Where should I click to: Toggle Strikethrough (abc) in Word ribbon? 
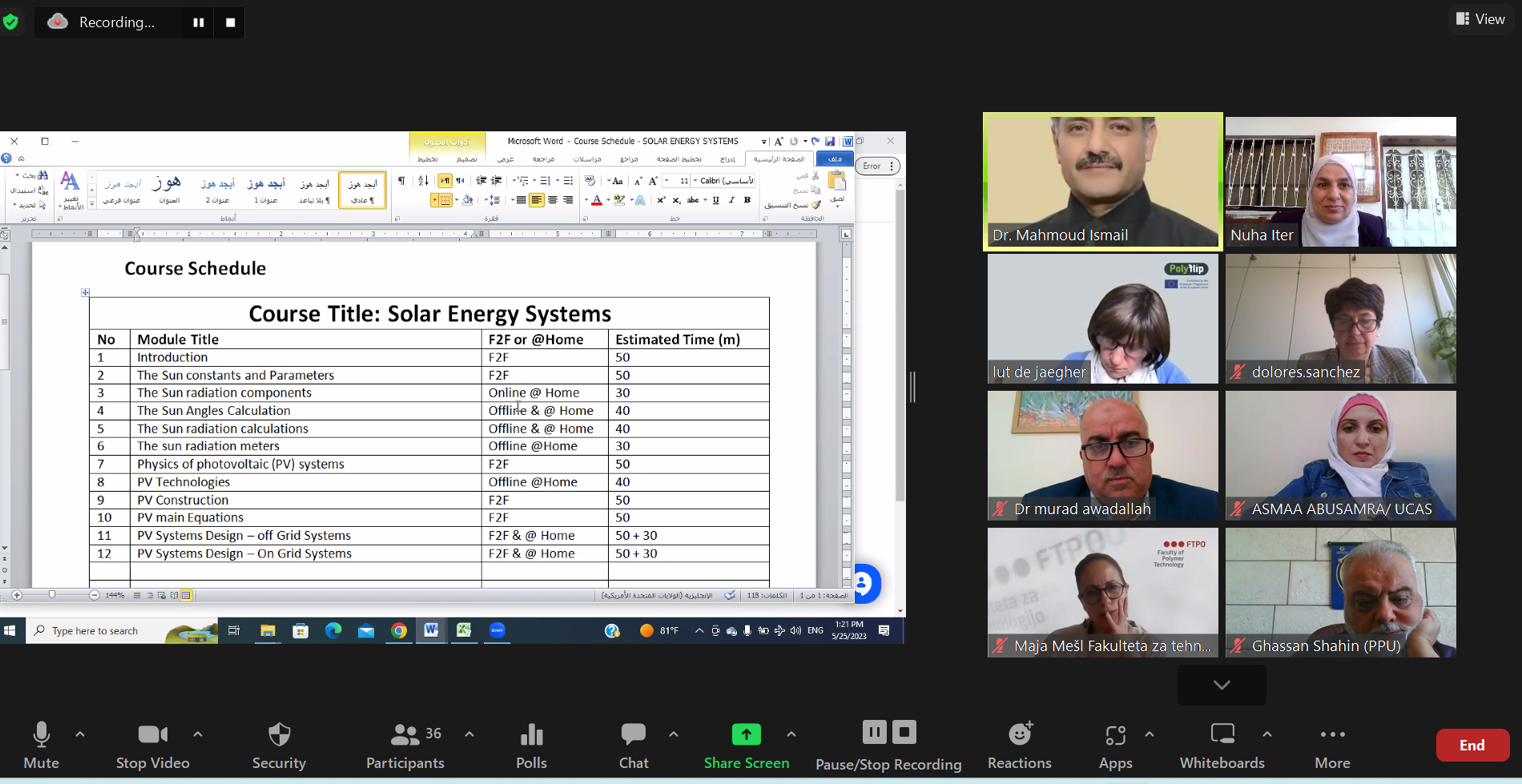coord(693,200)
